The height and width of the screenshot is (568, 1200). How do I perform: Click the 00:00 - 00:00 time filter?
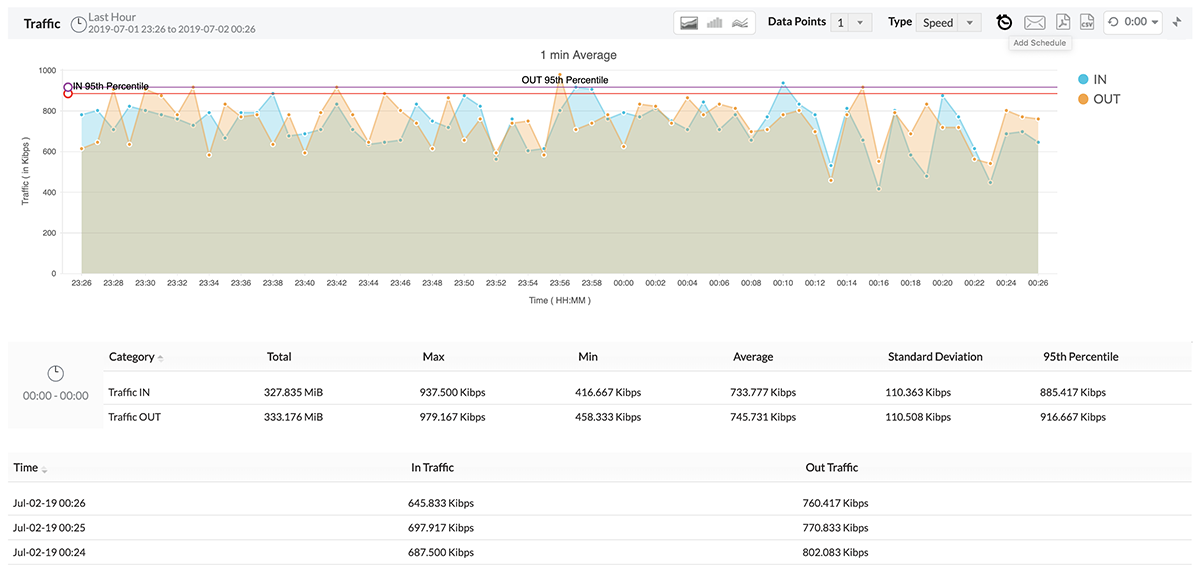pyautogui.click(x=56, y=395)
